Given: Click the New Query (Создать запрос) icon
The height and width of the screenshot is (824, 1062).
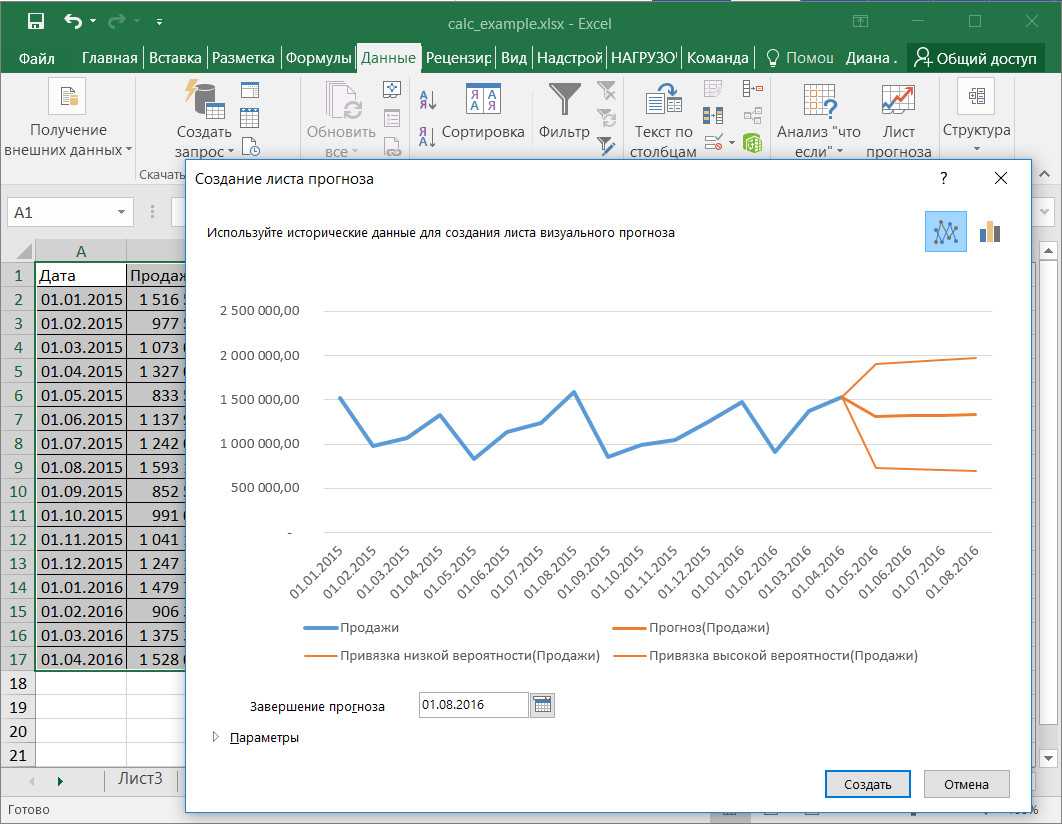Looking at the screenshot, I should [x=204, y=99].
